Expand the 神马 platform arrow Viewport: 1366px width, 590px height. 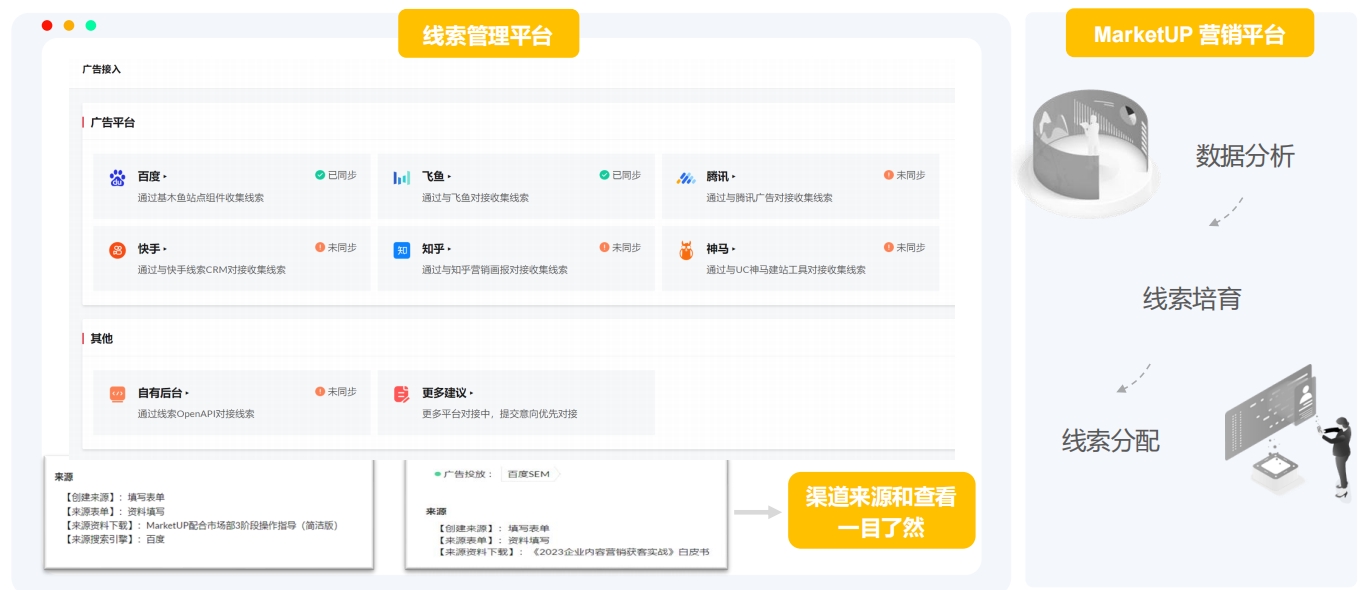click(733, 249)
